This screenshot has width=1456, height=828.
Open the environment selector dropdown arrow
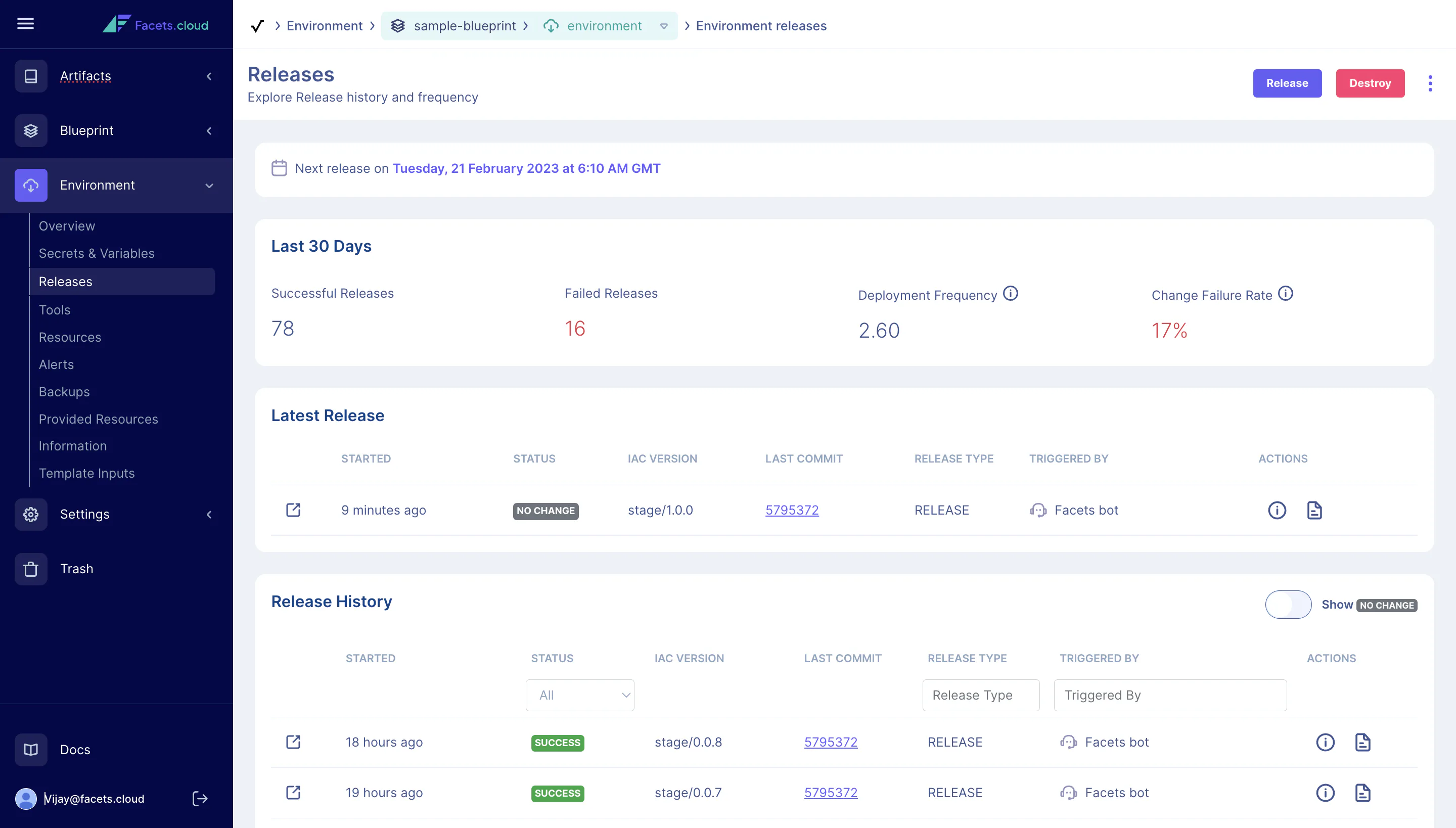click(664, 26)
